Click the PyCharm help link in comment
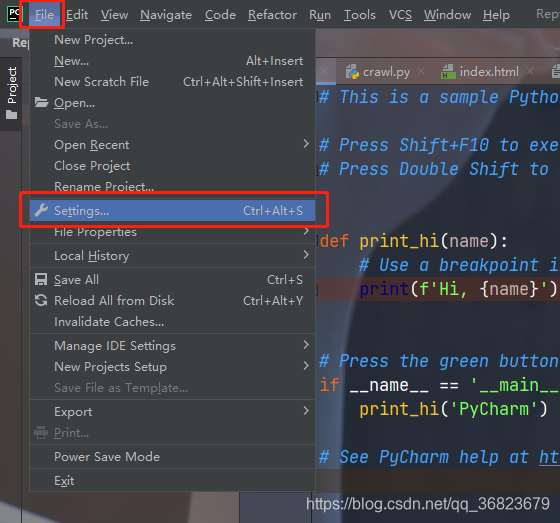560x523 pixels. coord(549,457)
